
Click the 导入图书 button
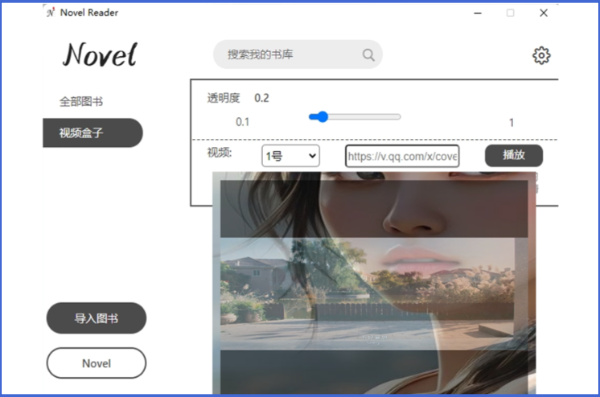coord(96,318)
